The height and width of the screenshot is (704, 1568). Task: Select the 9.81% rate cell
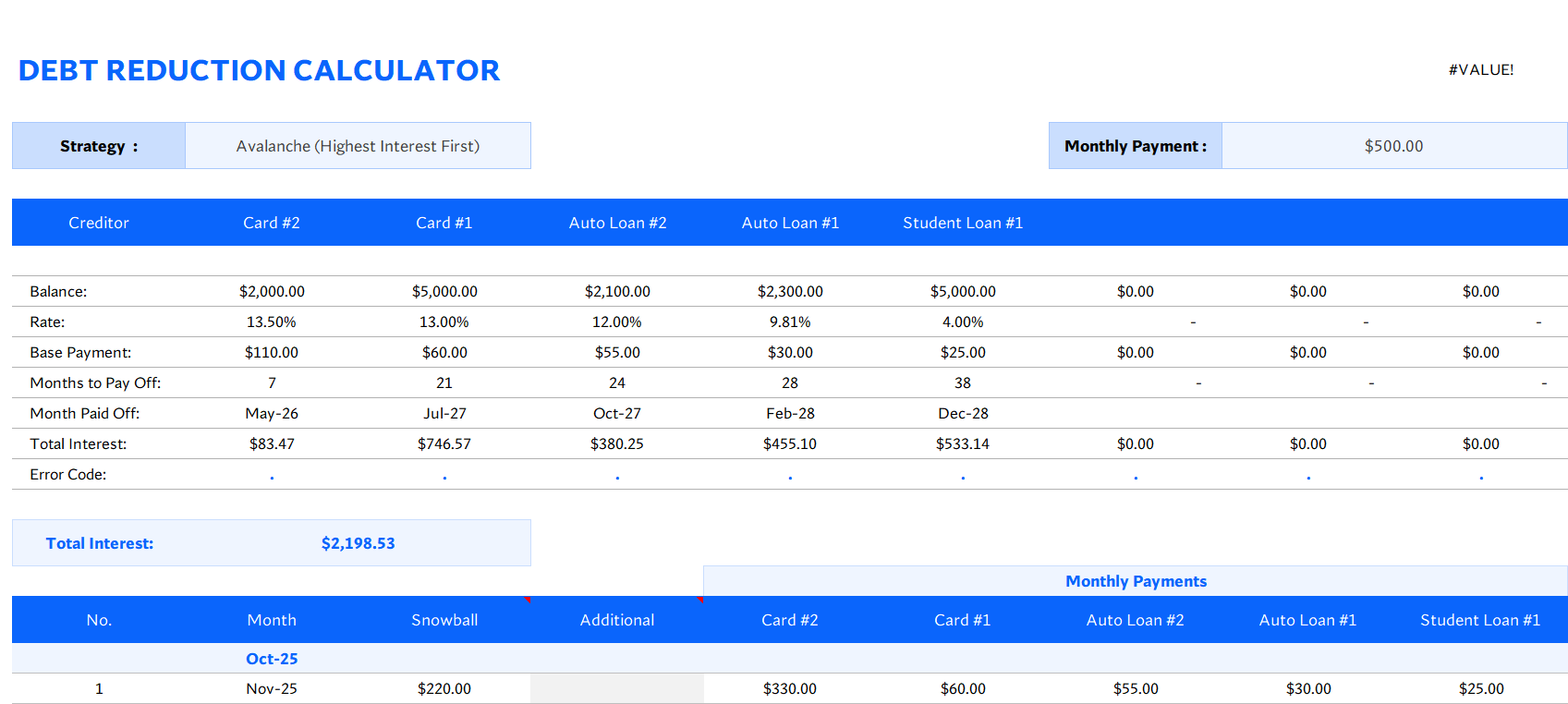point(790,322)
